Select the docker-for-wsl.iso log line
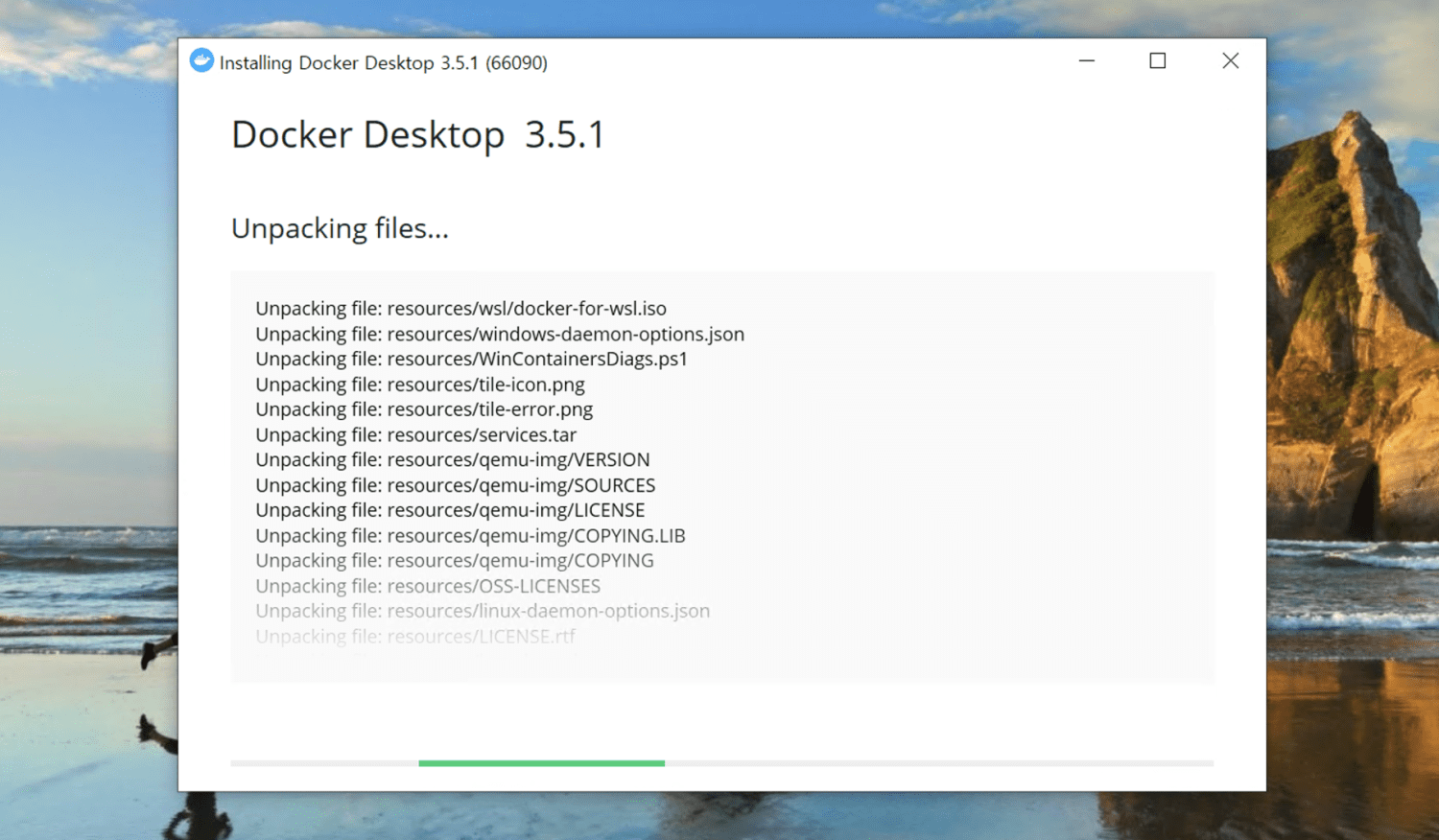This screenshot has height=840, width=1439. 460,309
